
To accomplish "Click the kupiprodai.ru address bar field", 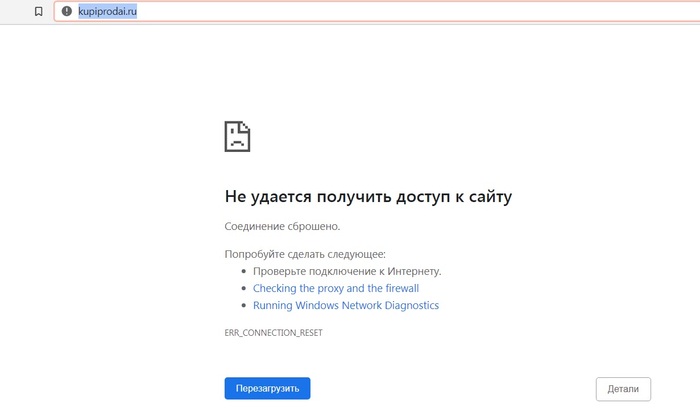I will point(377,11).
